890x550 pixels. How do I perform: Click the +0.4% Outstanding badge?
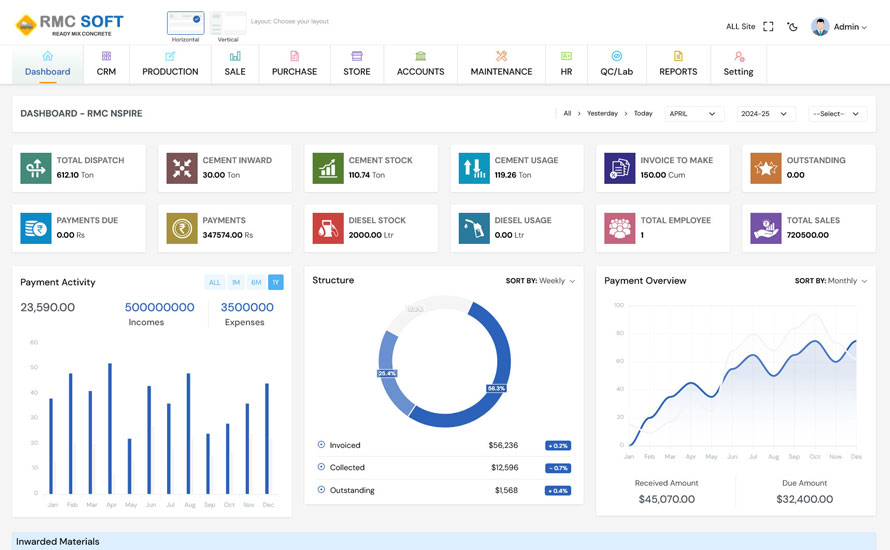point(558,490)
